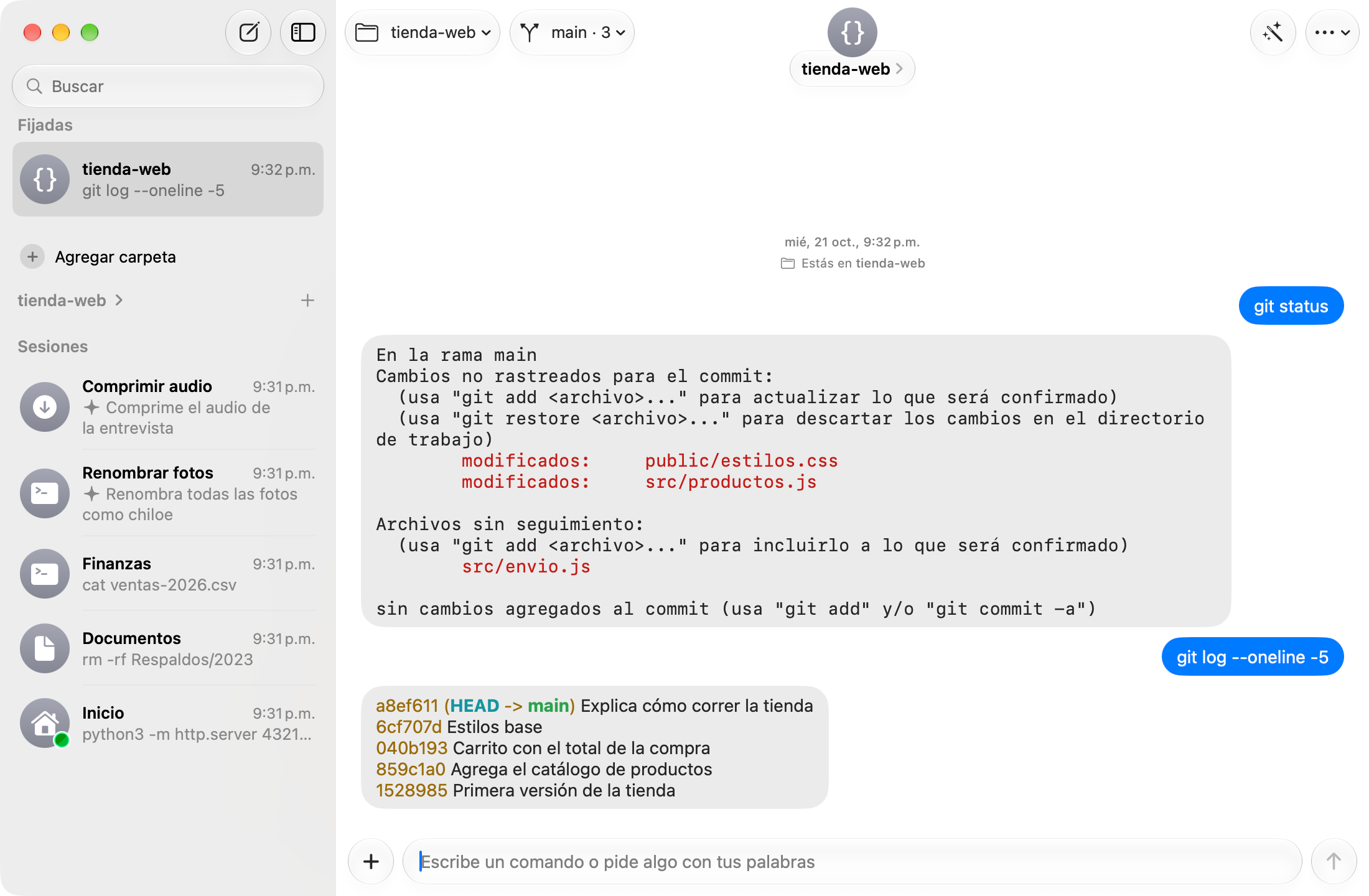Open the main branch dropdown
This screenshot has width=1369, height=896.
pos(572,32)
